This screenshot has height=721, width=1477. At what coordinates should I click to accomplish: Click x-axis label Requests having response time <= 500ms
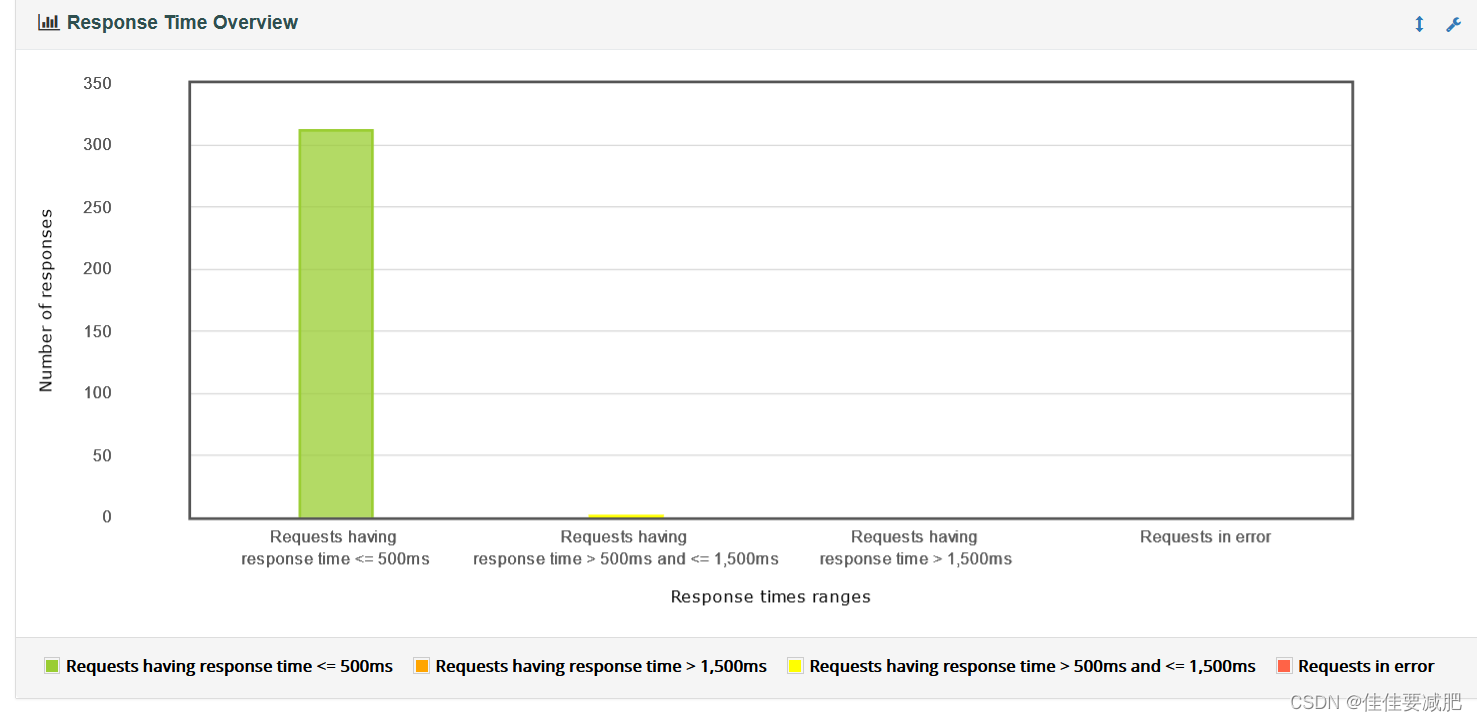click(335, 548)
